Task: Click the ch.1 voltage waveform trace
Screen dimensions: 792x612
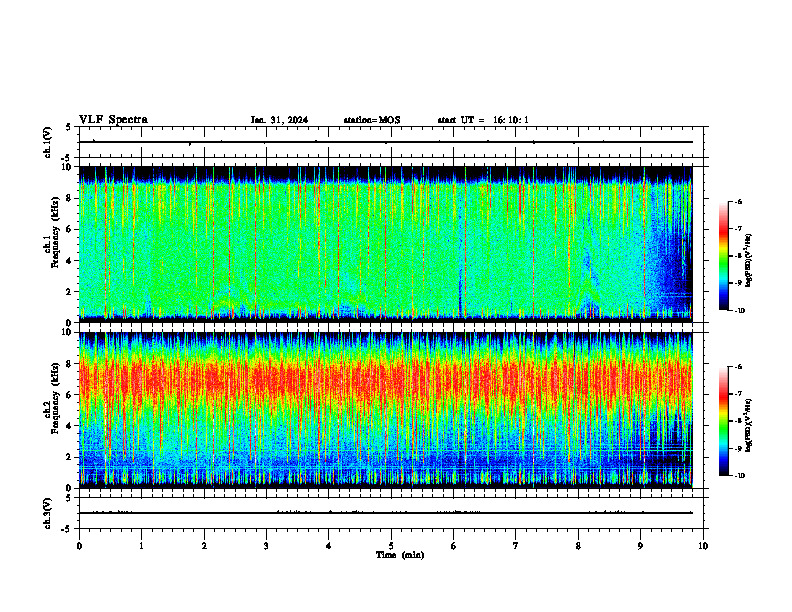Action: point(385,142)
